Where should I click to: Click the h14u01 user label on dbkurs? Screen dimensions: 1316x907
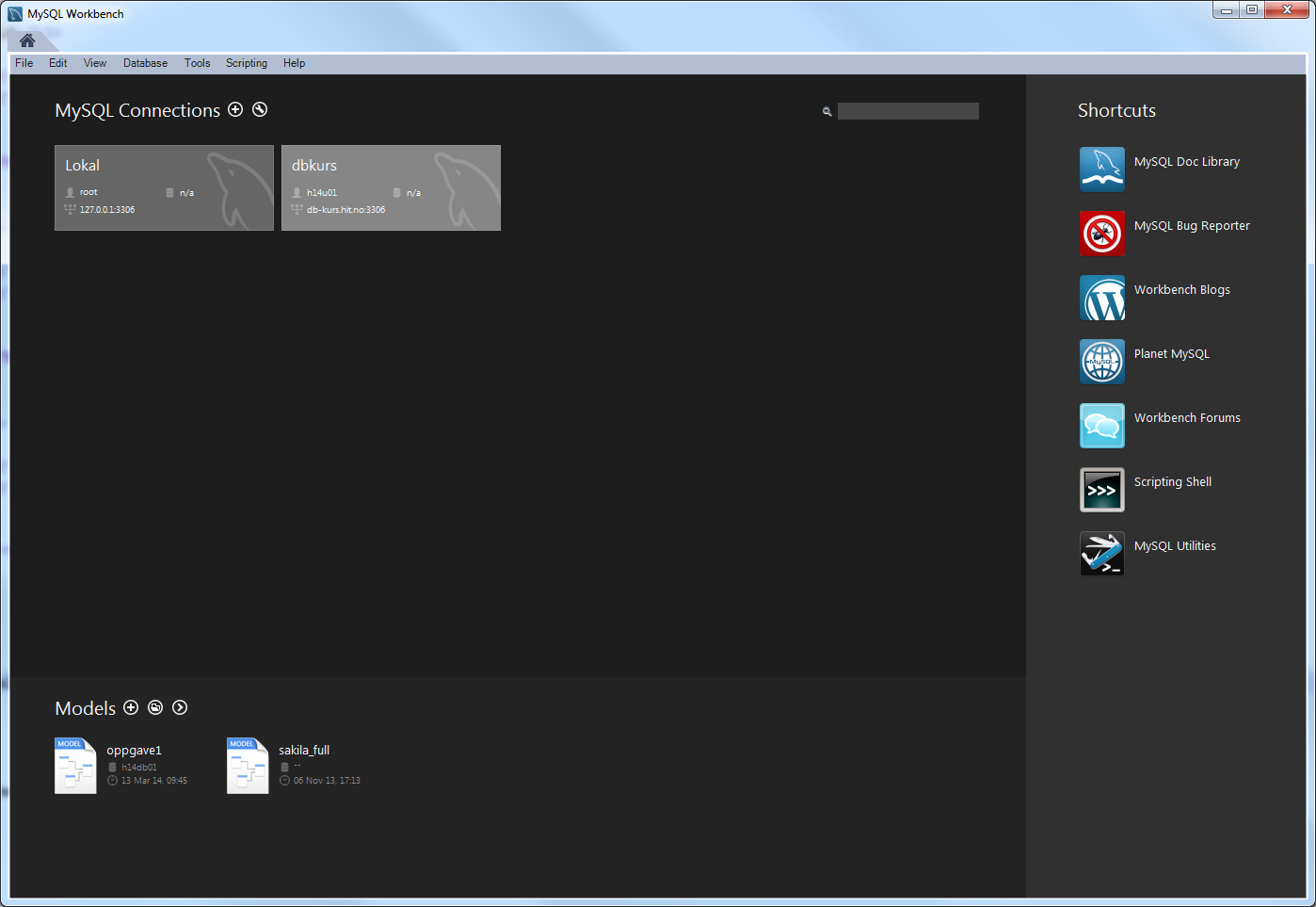[x=322, y=193]
